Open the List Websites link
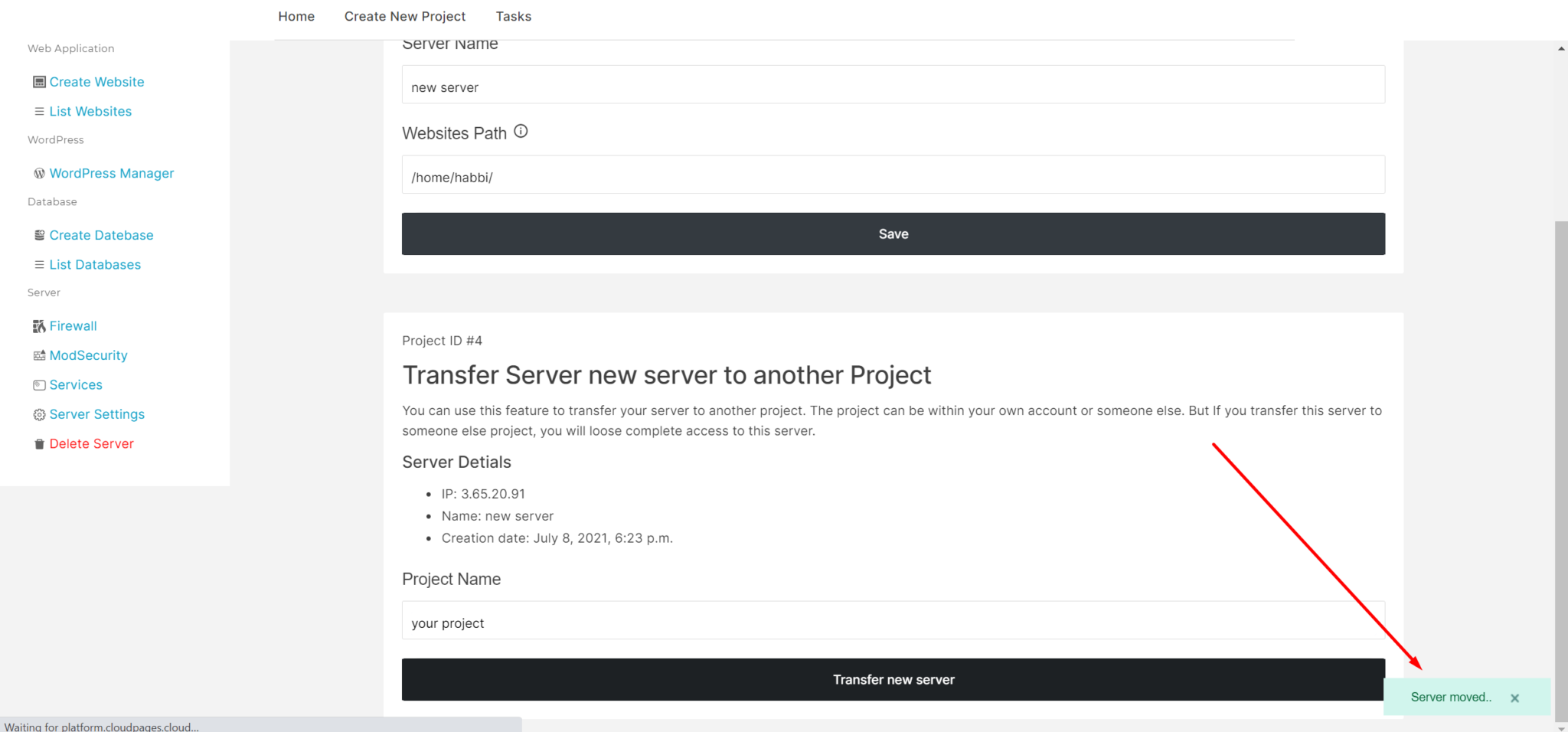 (90, 111)
